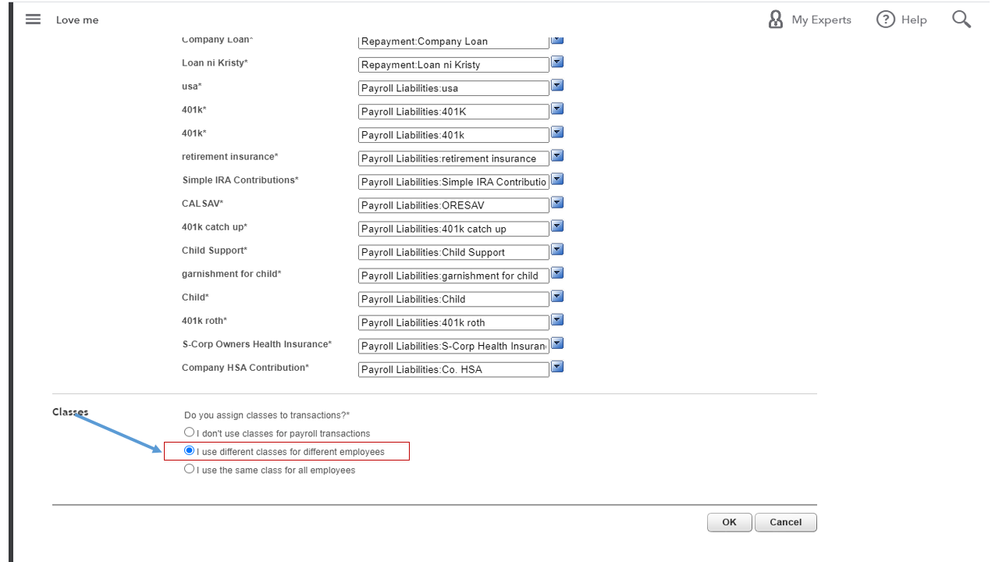This screenshot has height=562, width=999.
Task: Open the Child Support account dropdown arrow
Action: pyautogui.click(x=558, y=250)
